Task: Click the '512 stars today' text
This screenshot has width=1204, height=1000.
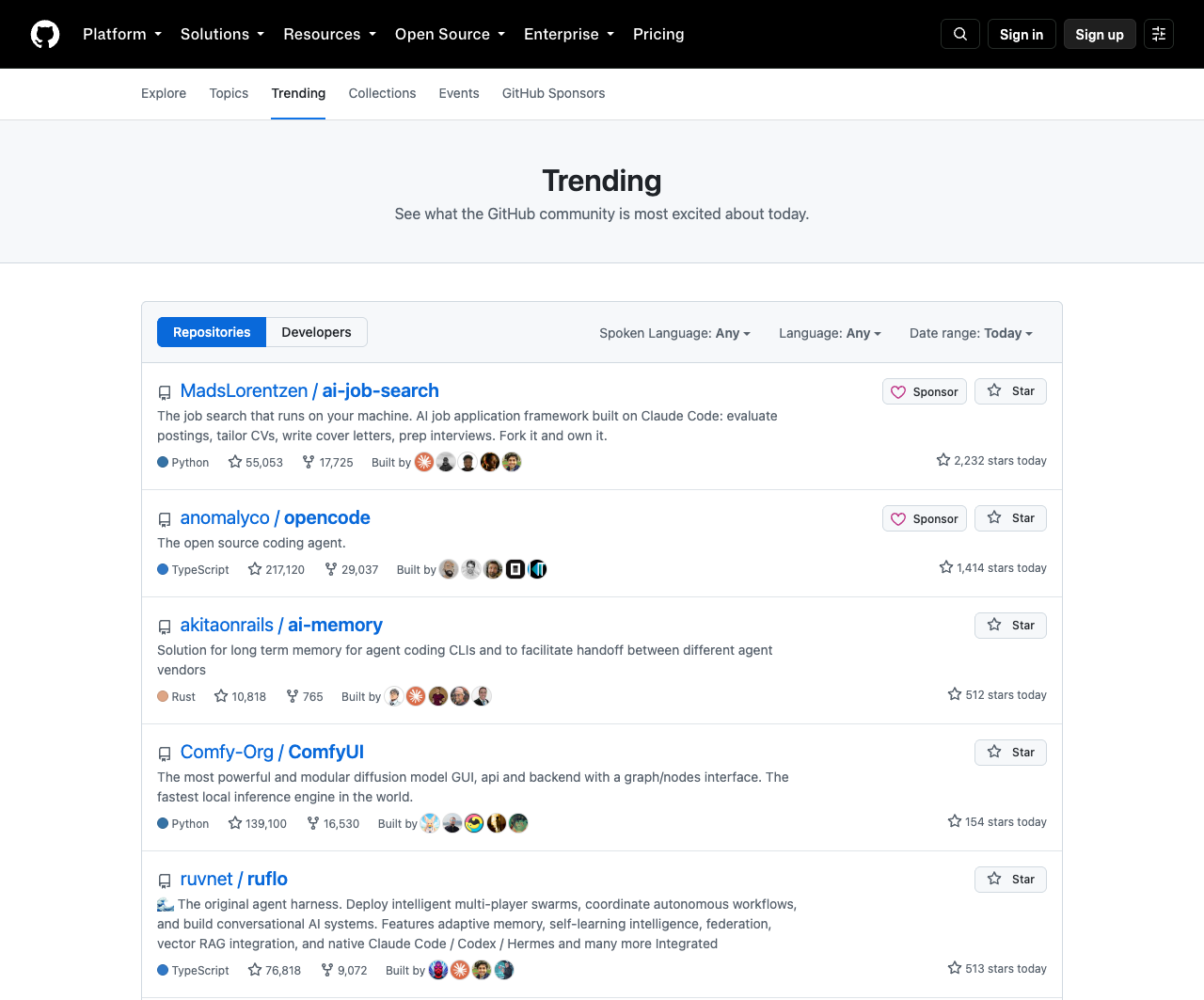Action: (x=997, y=695)
